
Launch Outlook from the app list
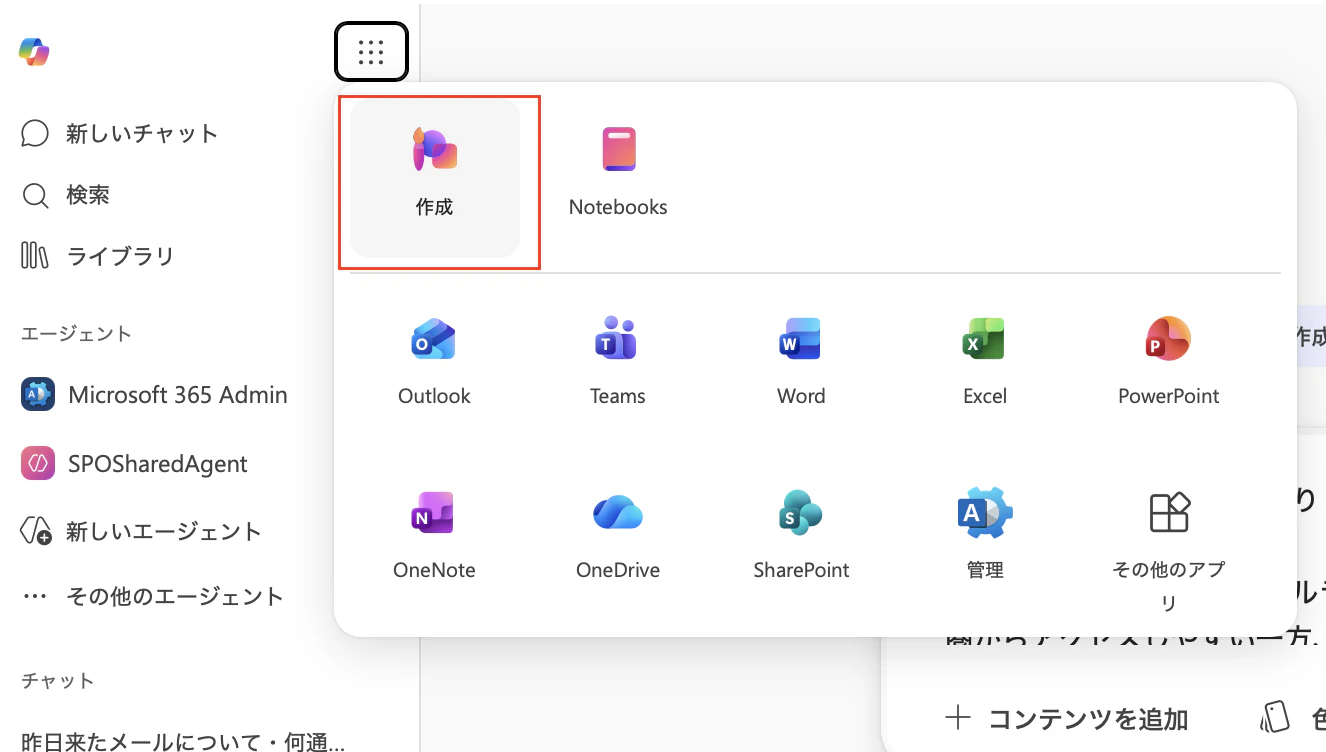pyautogui.click(x=434, y=361)
